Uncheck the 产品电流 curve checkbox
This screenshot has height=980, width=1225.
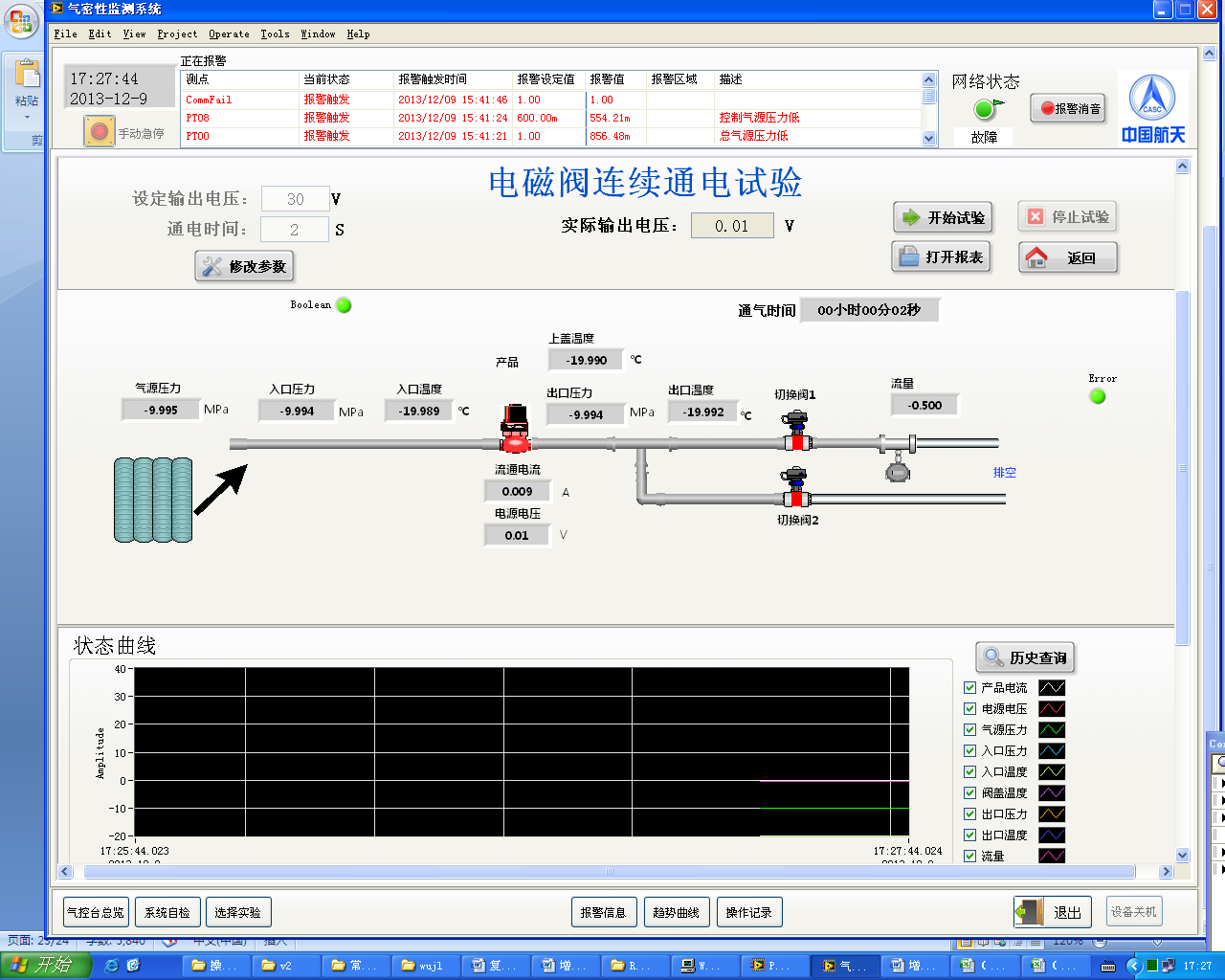click(x=969, y=688)
